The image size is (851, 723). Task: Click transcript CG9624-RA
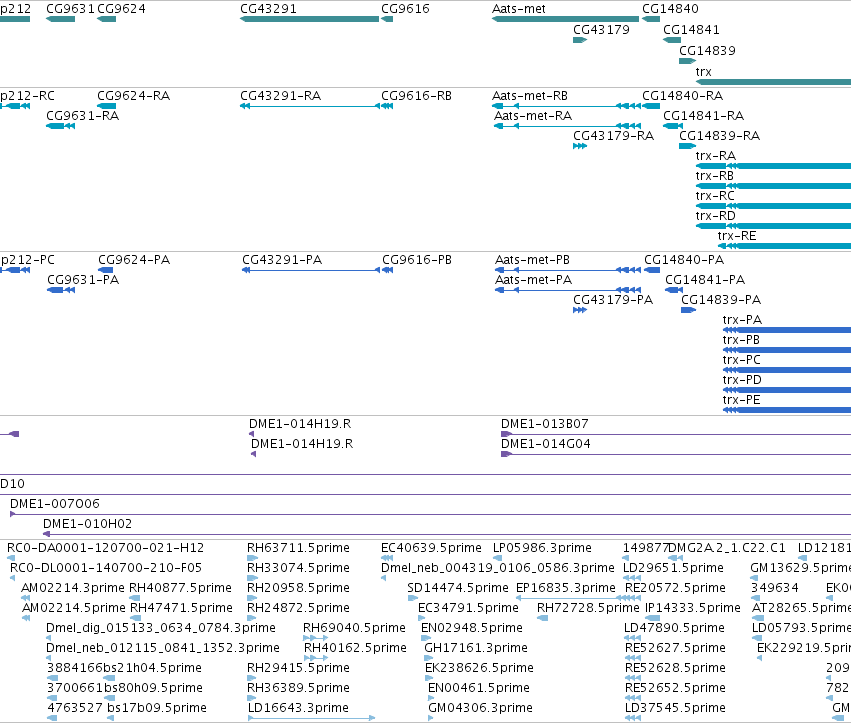134,96
